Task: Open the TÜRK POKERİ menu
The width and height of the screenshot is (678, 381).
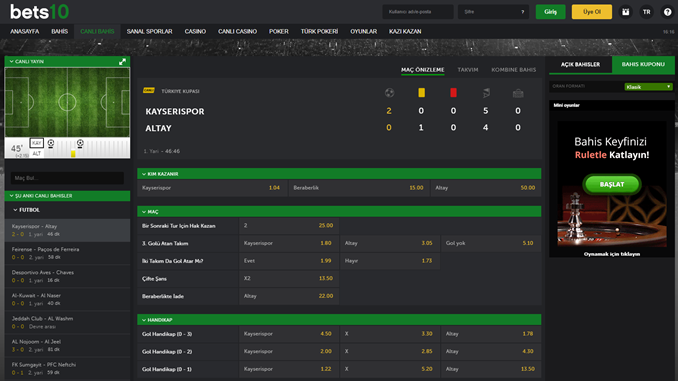Action: [320, 32]
